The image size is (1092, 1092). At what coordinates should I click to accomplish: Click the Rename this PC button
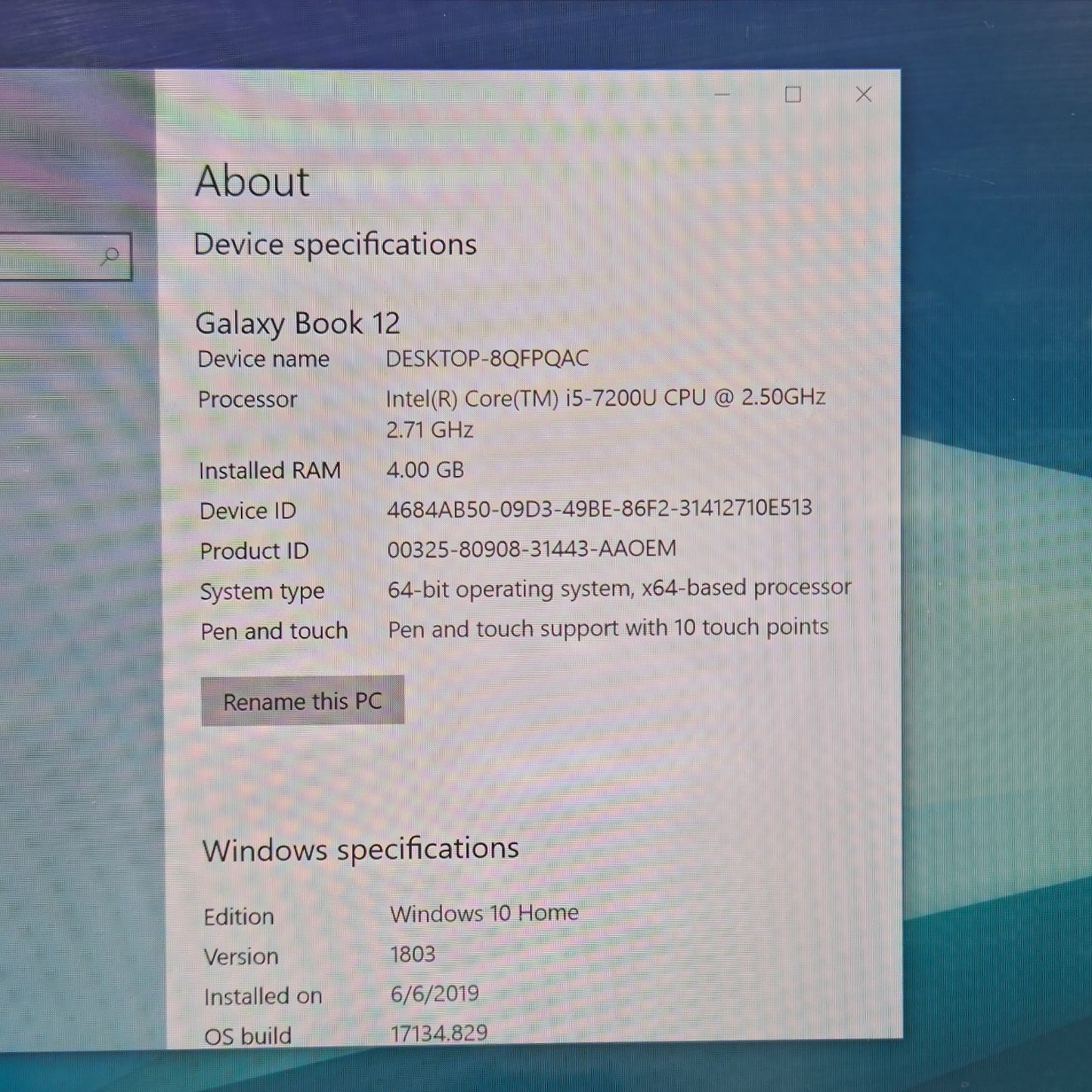302,701
